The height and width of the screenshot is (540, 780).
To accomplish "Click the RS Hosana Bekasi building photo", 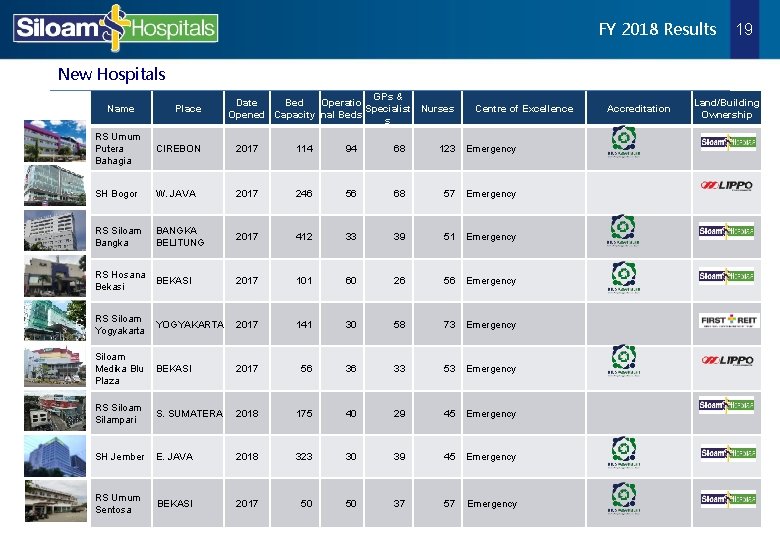I will tap(55, 276).
